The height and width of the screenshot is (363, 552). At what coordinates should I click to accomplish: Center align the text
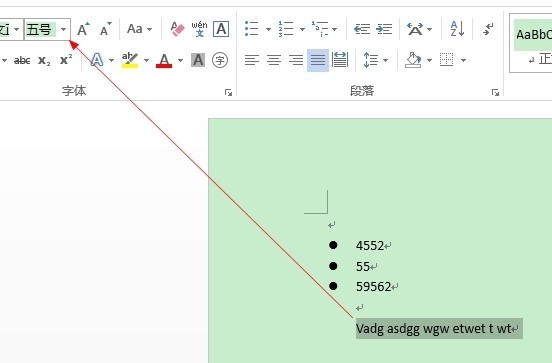274,60
